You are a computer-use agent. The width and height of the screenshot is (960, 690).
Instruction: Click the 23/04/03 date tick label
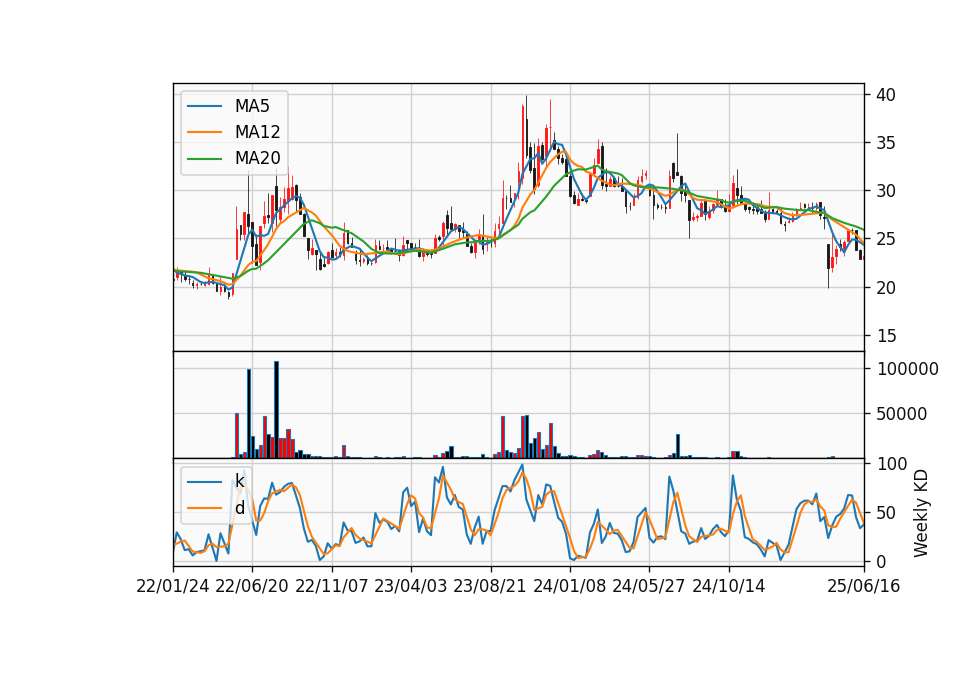(x=411, y=586)
